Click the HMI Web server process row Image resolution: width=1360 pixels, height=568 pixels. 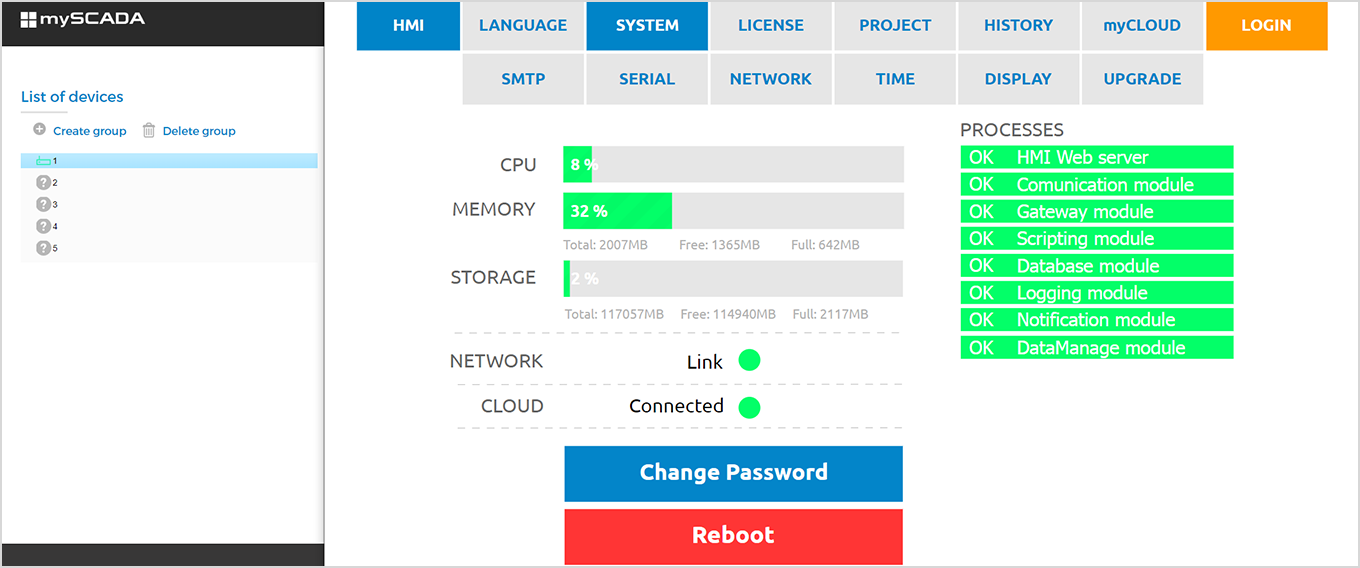(x=1097, y=157)
